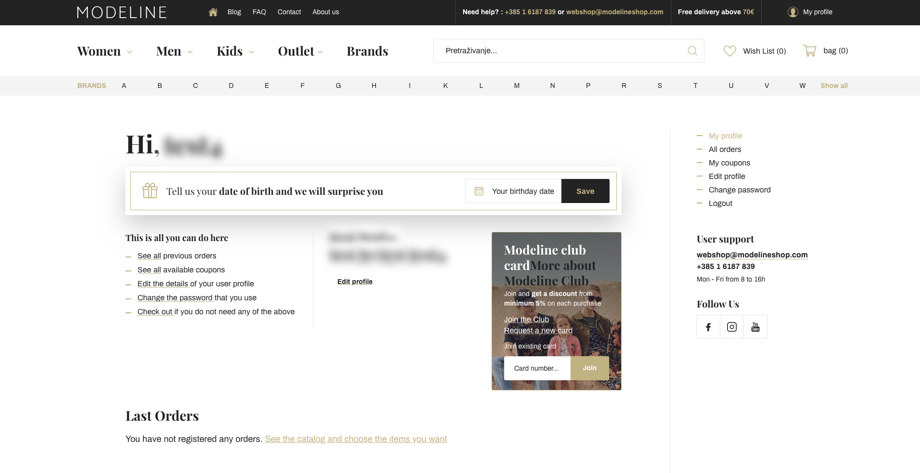Expand the Men menu
This screenshot has height=473, width=920.
pyautogui.click(x=174, y=51)
